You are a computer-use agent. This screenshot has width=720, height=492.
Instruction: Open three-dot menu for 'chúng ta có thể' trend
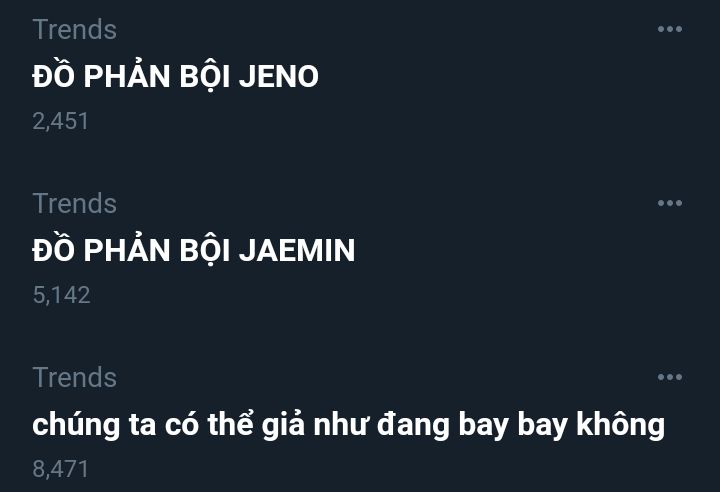point(669,377)
